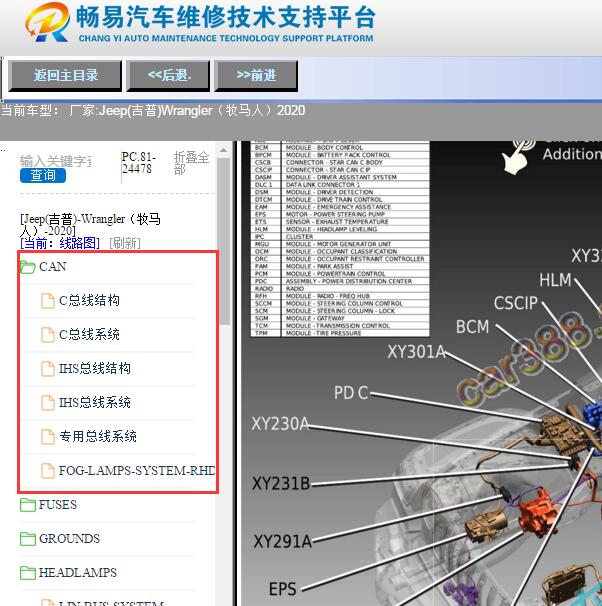
Task: Click the orange component in vehicle diagram
Action: click(x=538, y=512)
